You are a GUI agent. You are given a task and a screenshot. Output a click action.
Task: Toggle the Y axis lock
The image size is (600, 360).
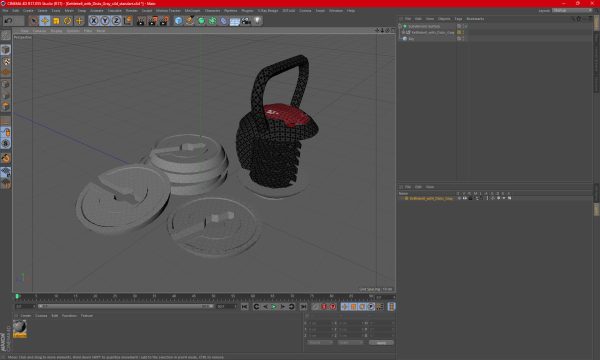[x=105, y=21]
